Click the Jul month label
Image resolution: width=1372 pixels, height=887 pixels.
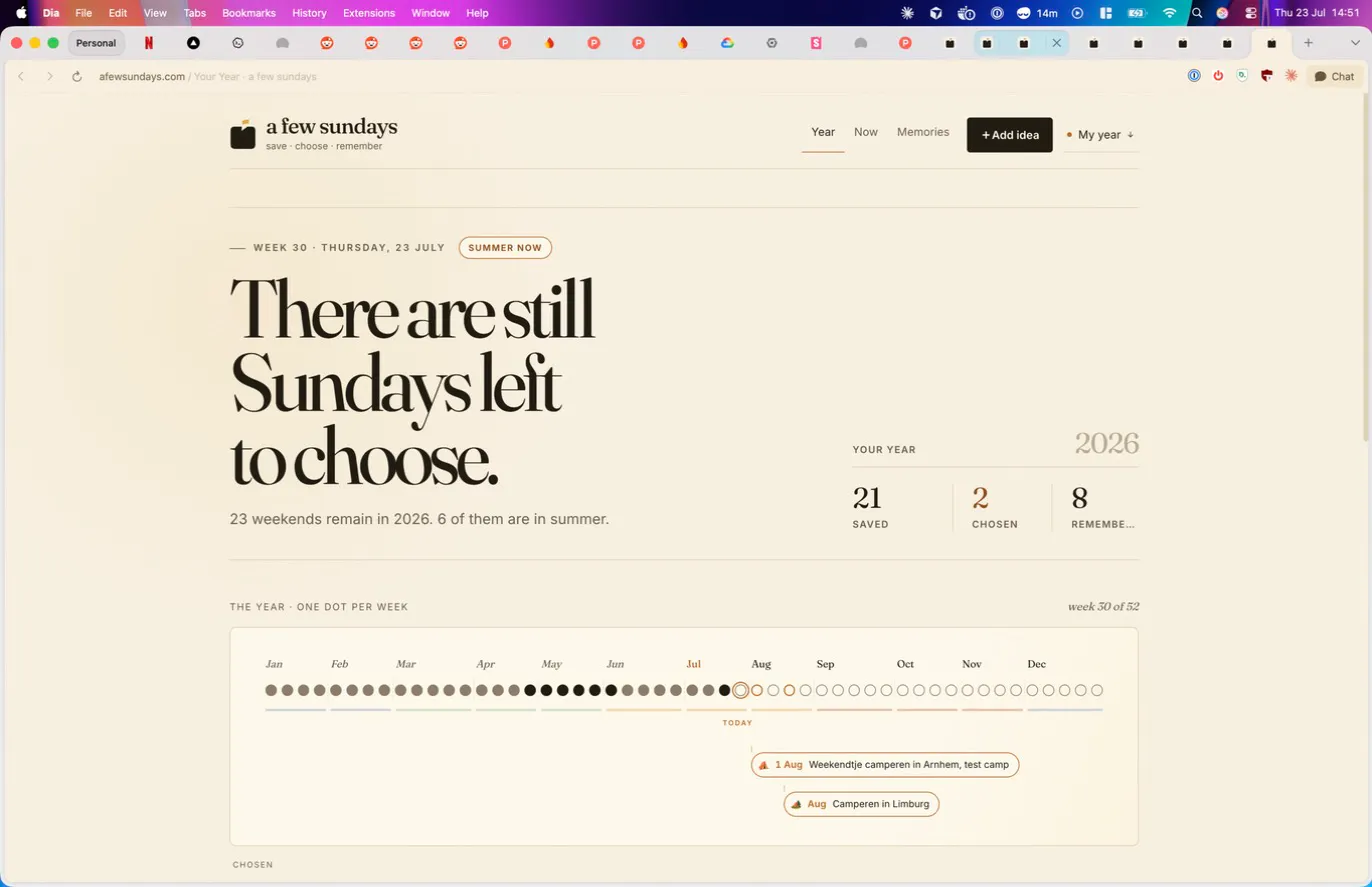694,664
